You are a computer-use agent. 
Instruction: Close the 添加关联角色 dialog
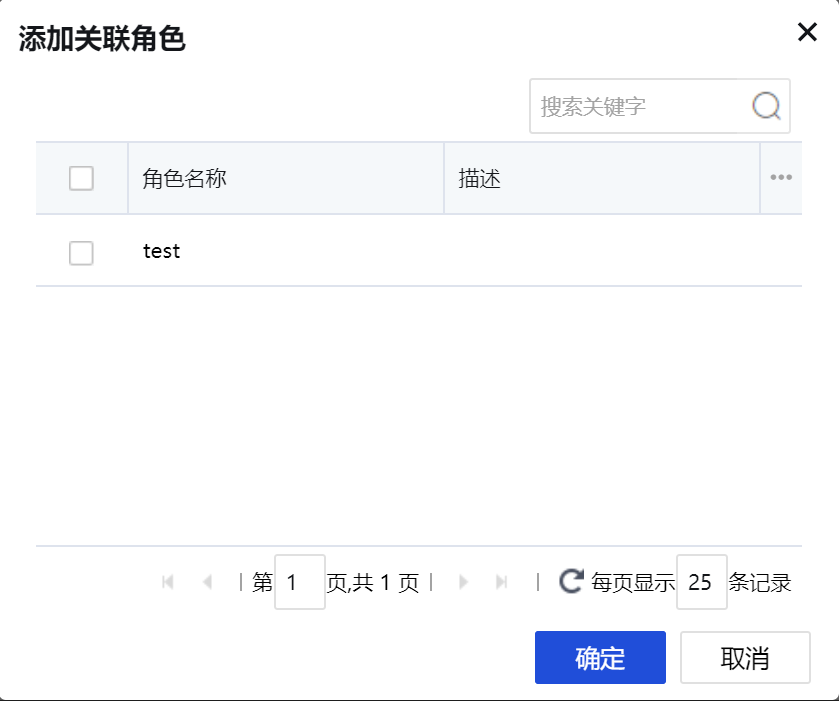point(807,32)
